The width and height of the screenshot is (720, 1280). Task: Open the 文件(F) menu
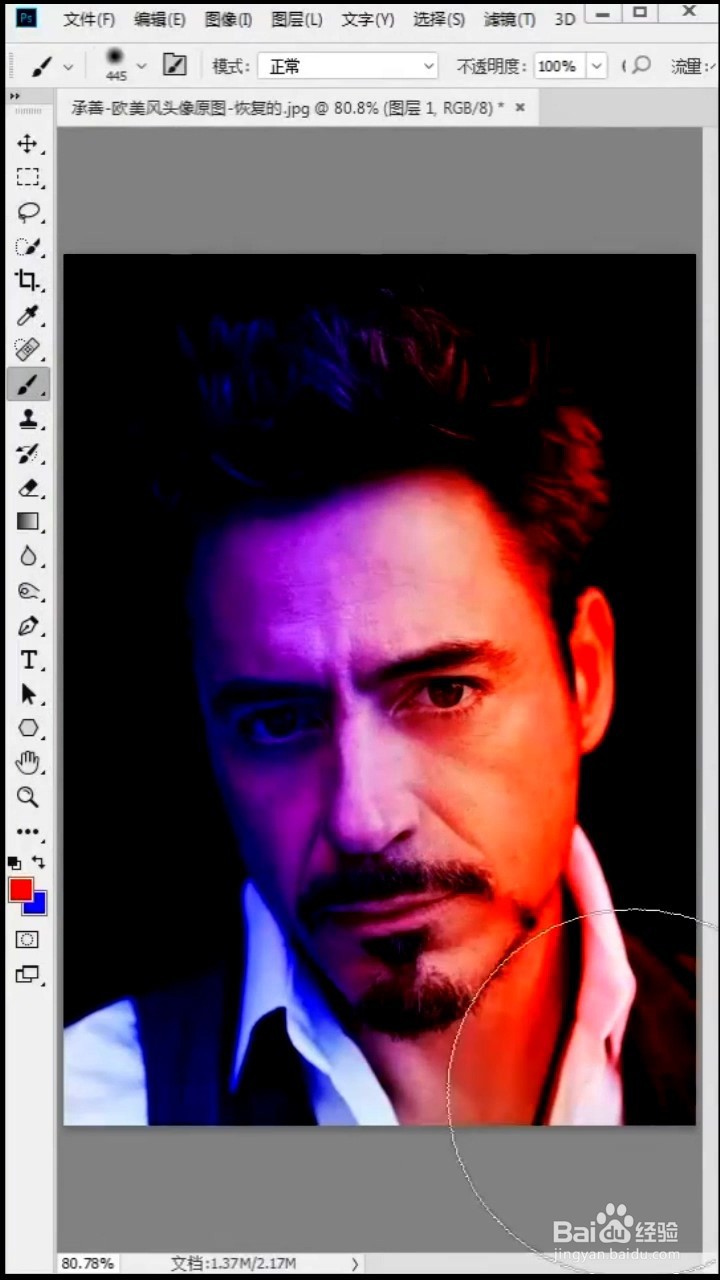coord(89,19)
